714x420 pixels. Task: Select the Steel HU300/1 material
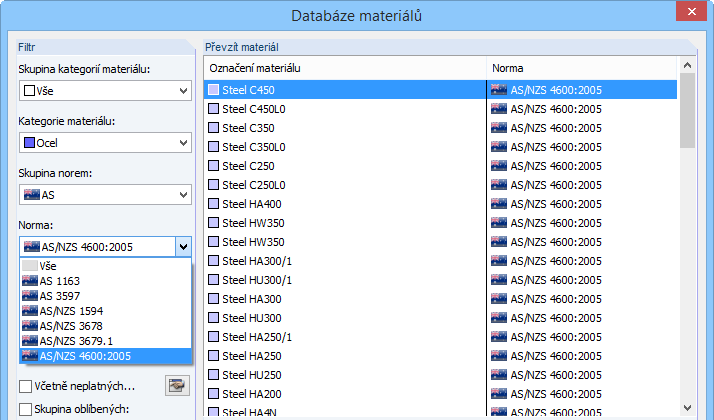(440, 280)
